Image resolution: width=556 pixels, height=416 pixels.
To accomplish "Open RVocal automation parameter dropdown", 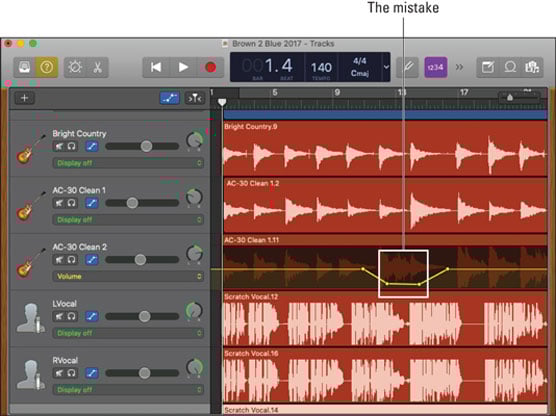I will point(128,390).
